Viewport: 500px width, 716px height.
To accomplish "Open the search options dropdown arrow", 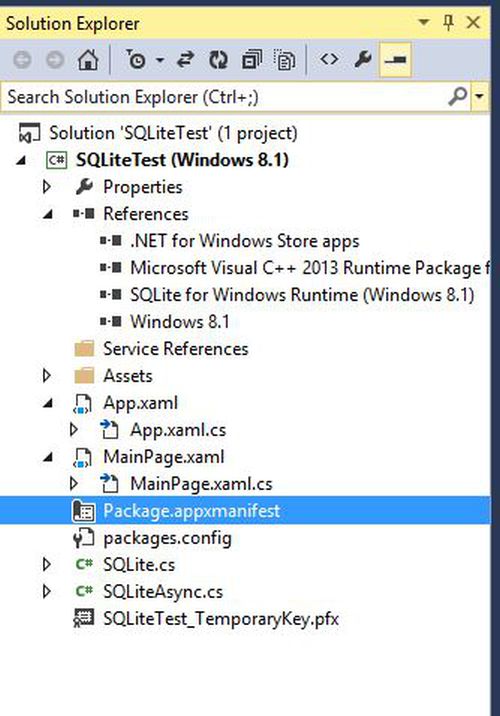I will coord(479,96).
